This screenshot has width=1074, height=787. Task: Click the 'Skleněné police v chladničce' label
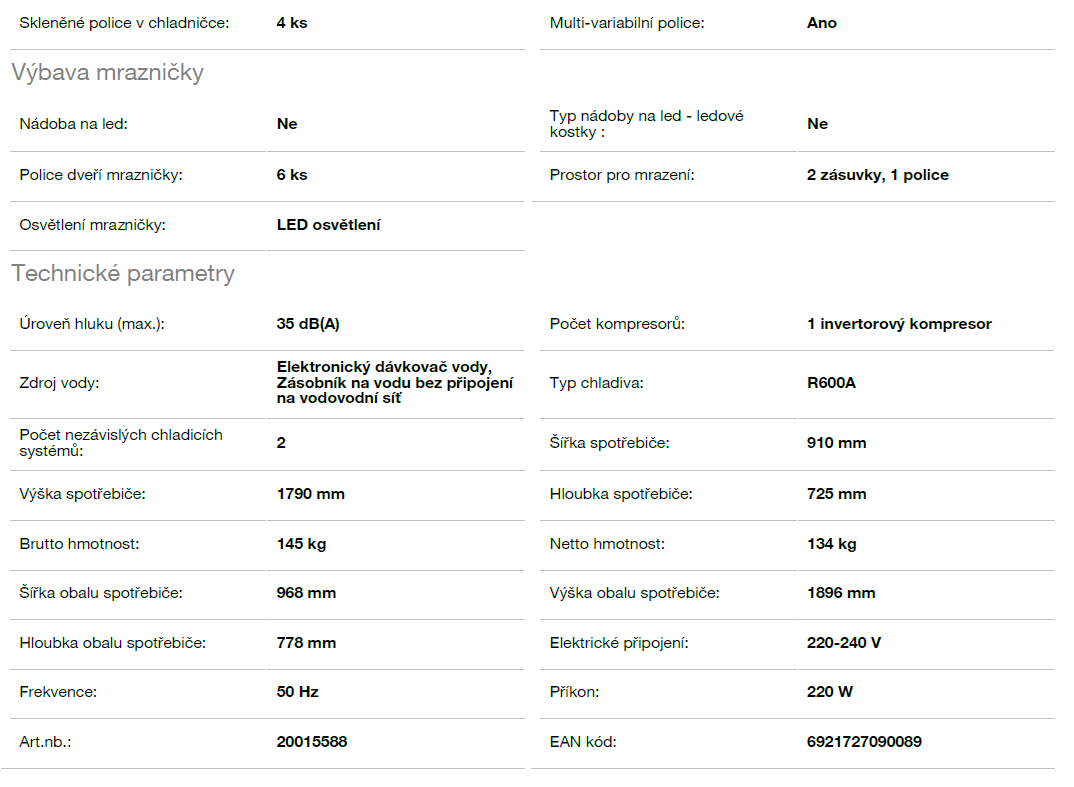124,23
